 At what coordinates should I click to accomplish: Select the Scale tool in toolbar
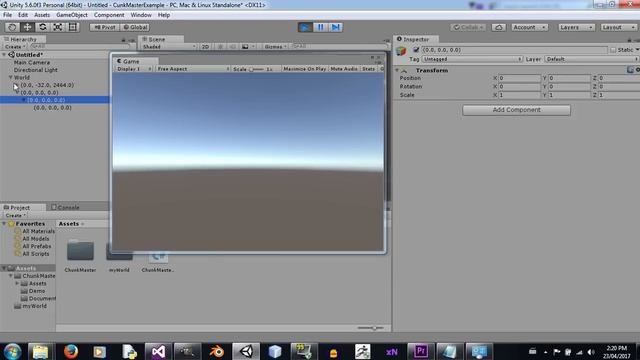click(x=58, y=27)
